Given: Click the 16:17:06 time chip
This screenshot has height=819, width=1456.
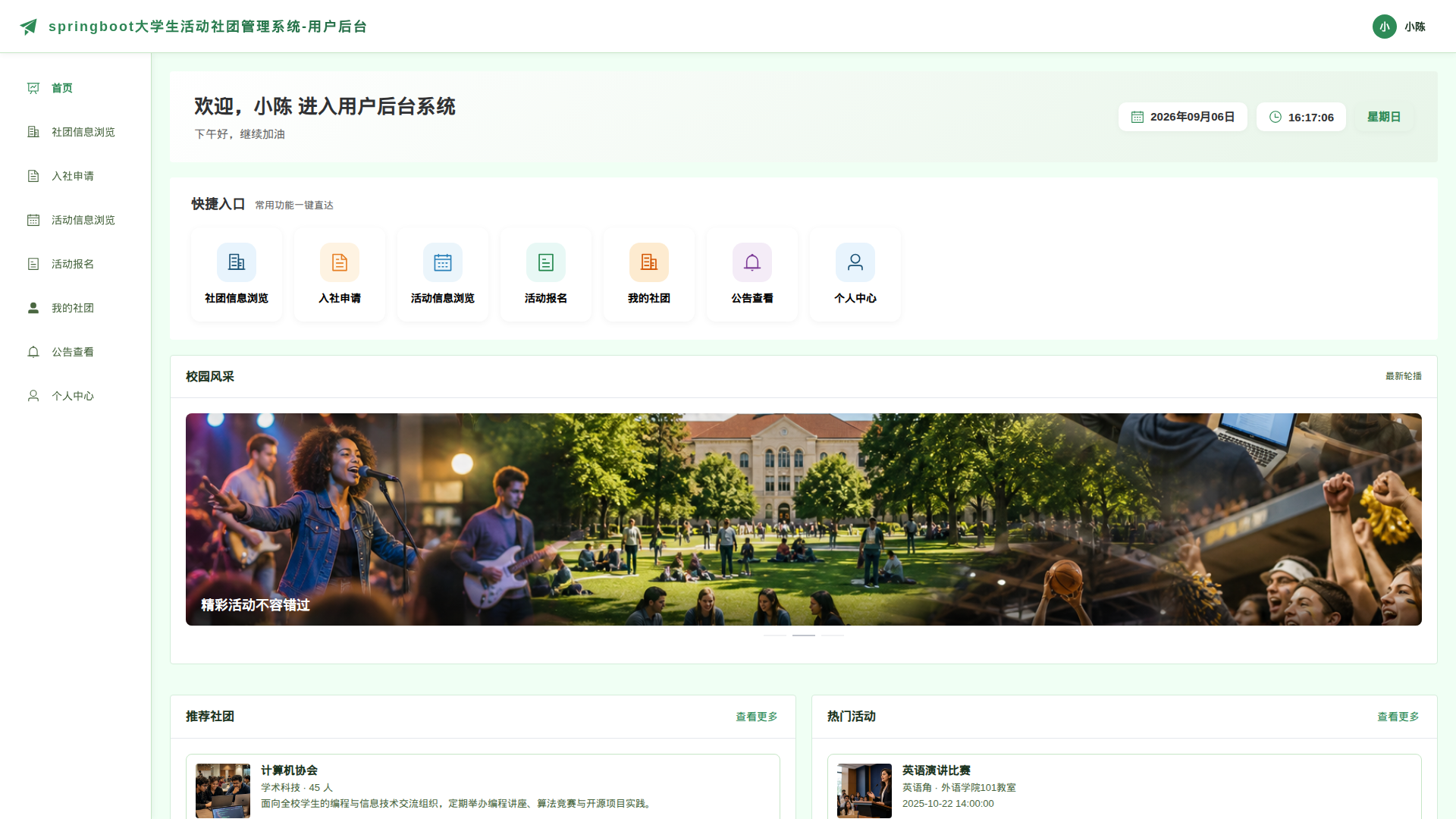Looking at the screenshot, I should (1301, 117).
